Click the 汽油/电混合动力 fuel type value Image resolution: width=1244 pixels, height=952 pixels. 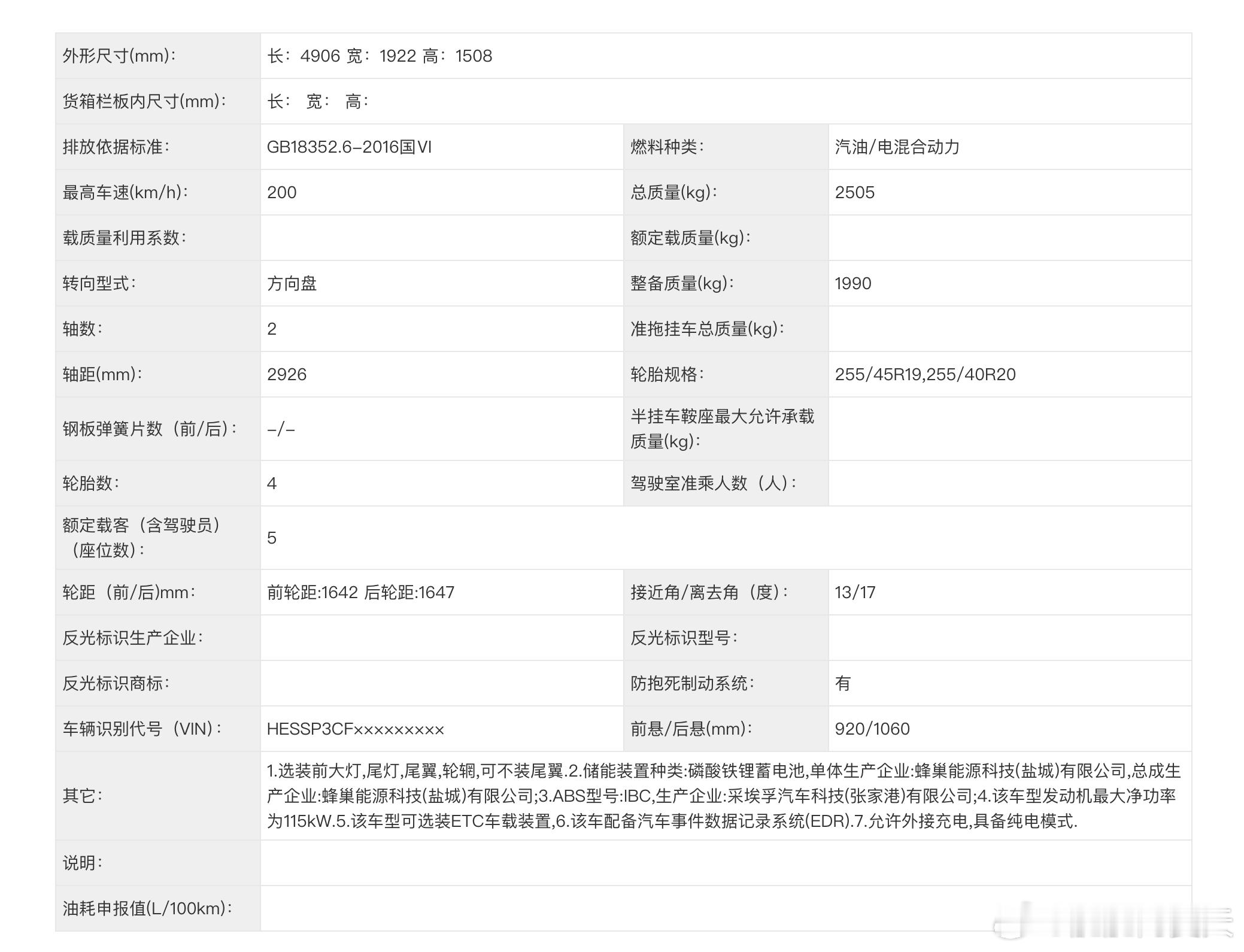897,147
